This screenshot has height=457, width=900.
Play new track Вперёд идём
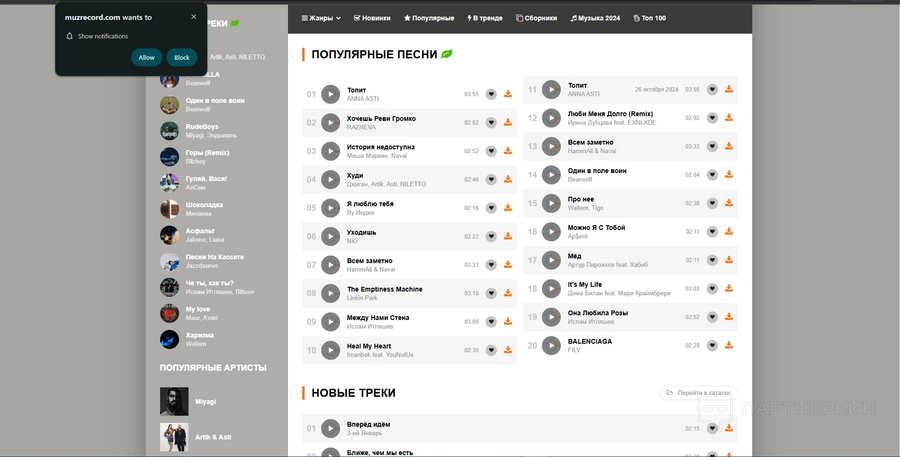tap(331, 428)
